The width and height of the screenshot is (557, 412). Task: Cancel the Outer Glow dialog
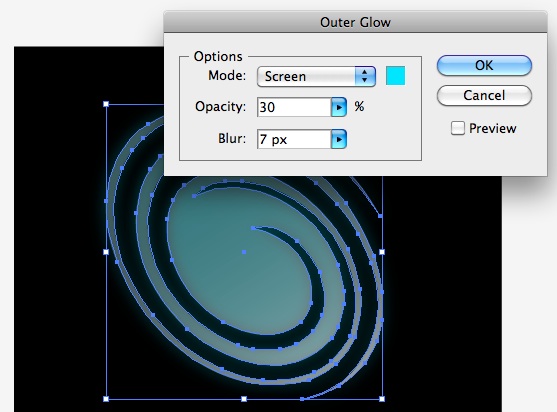484,95
